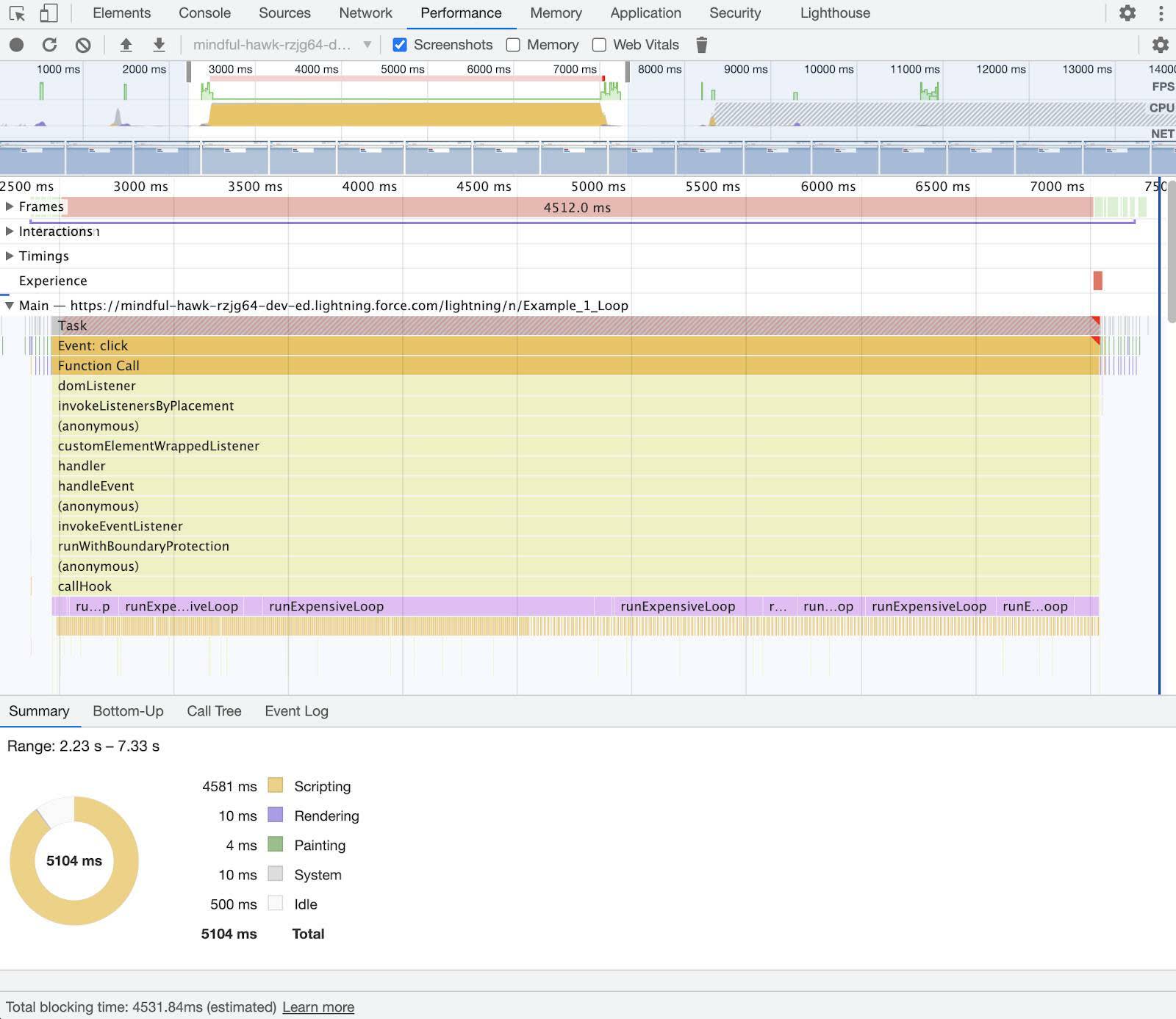The width and height of the screenshot is (1176, 1019).
Task: Expand the Frames track
Action: click(x=10, y=206)
